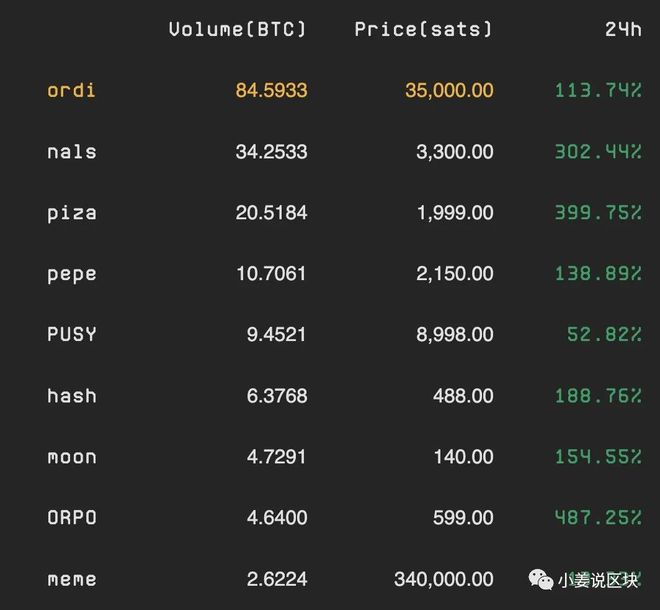This screenshot has height=610, width=660.
Task: Click ordi price 35,000.00
Action: click(449, 91)
